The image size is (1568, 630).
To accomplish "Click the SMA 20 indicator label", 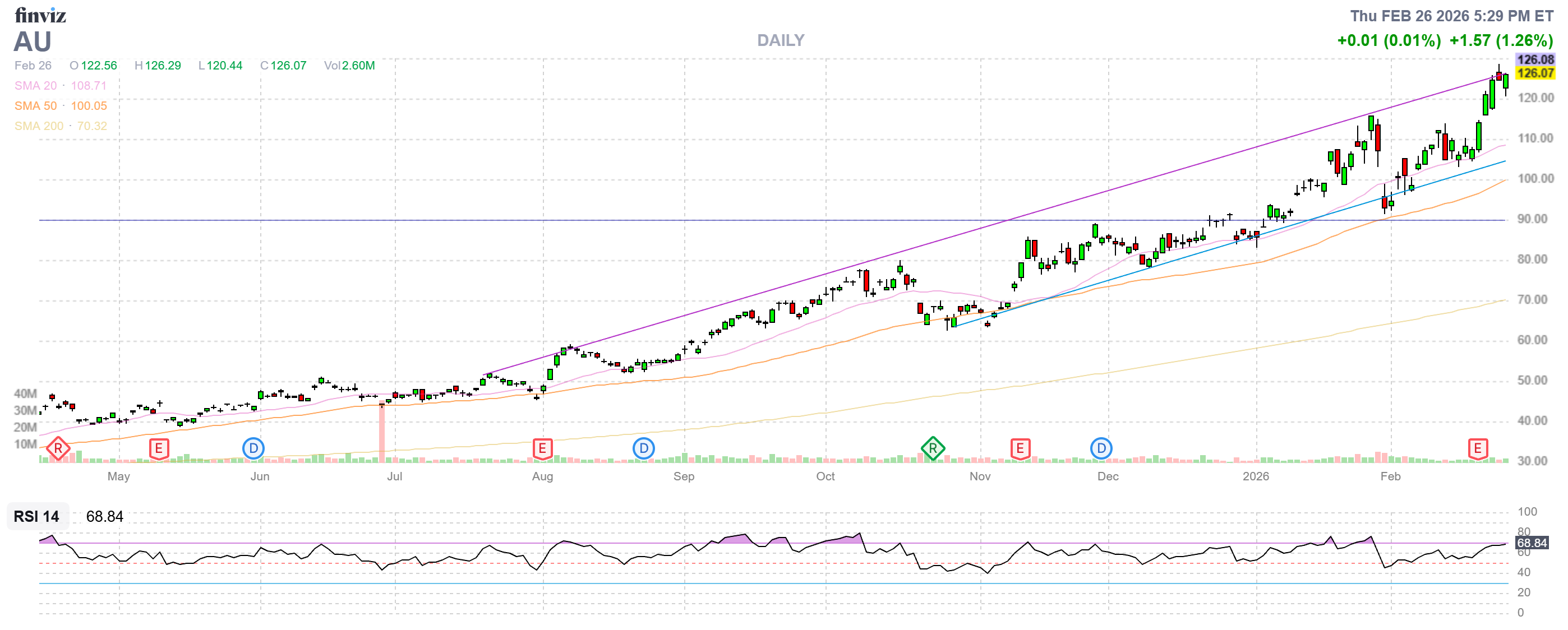I will 35,86.
